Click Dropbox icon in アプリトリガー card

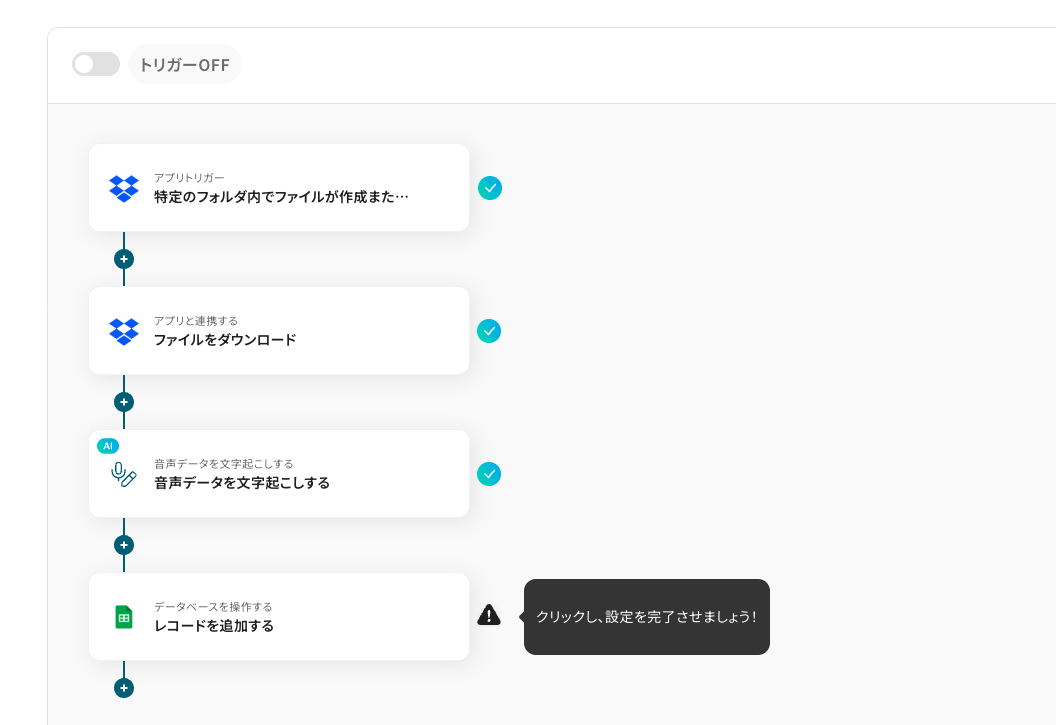click(x=124, y=188)
